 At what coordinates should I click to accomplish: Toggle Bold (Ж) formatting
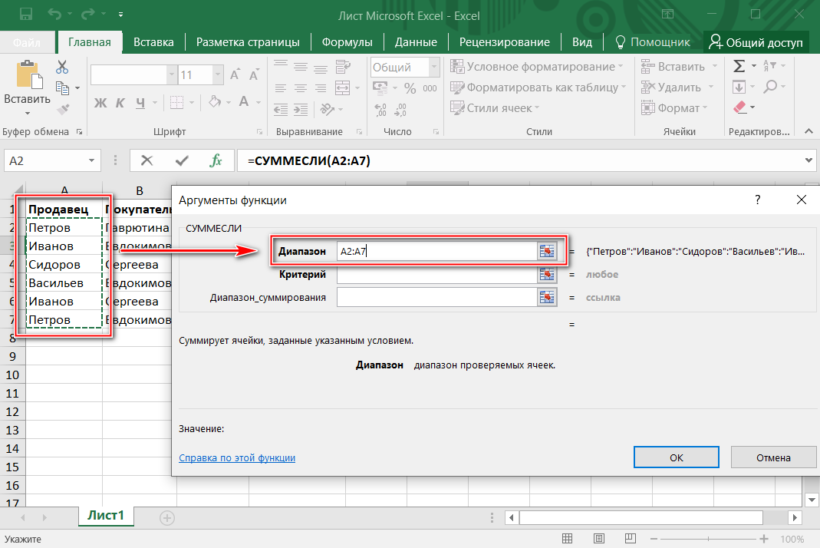101,104
